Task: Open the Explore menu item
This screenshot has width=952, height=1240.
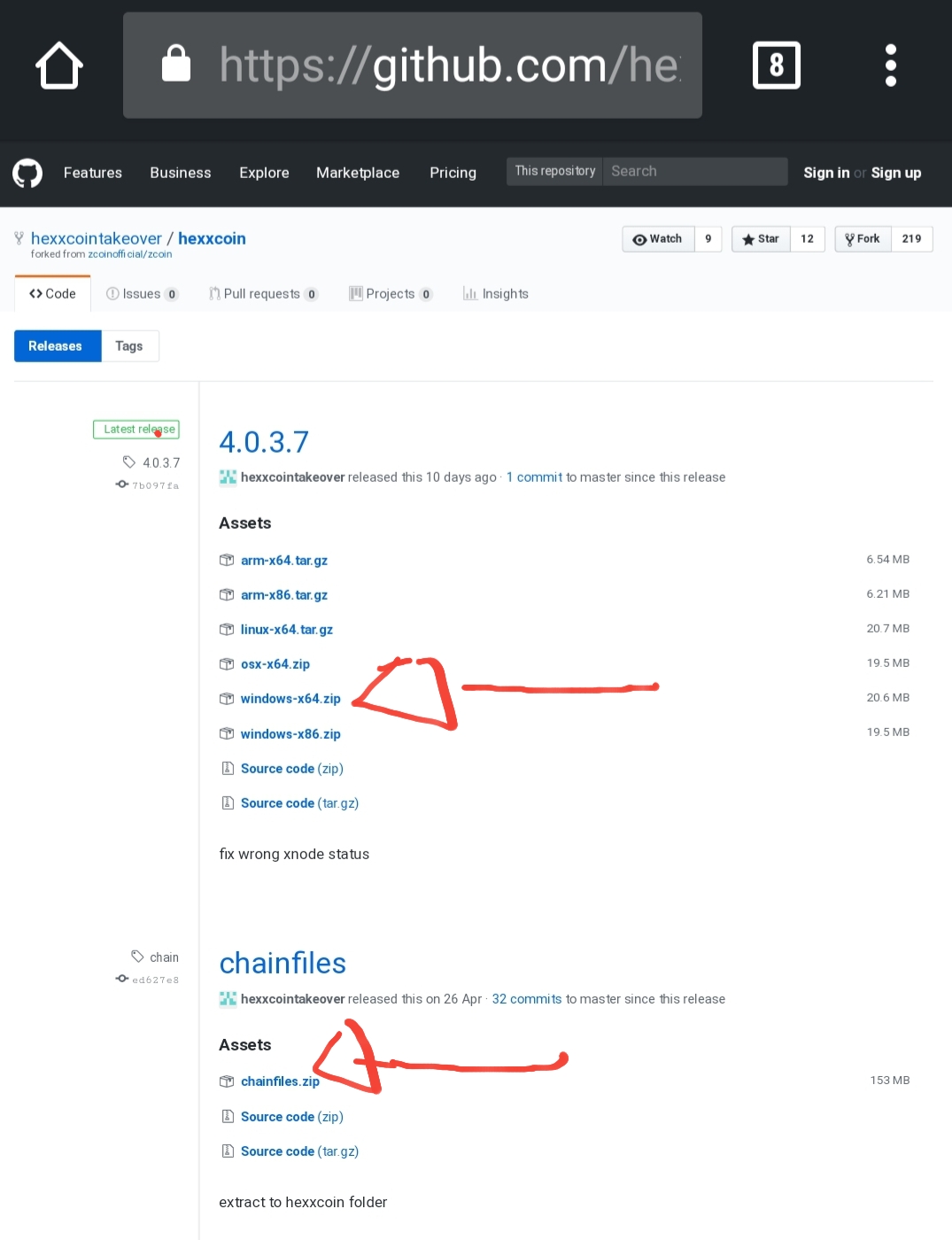Action: pyautogui.click(x=264, y=173)
